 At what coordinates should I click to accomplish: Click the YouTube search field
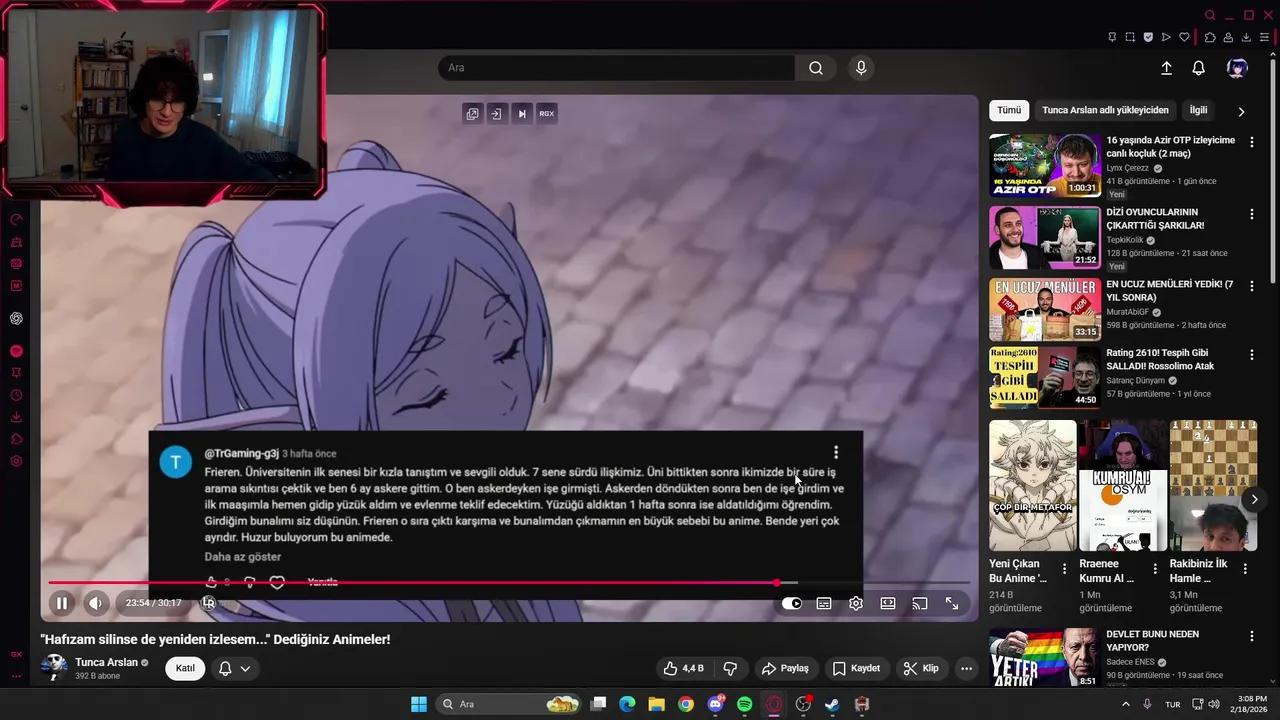coord(616,68)
